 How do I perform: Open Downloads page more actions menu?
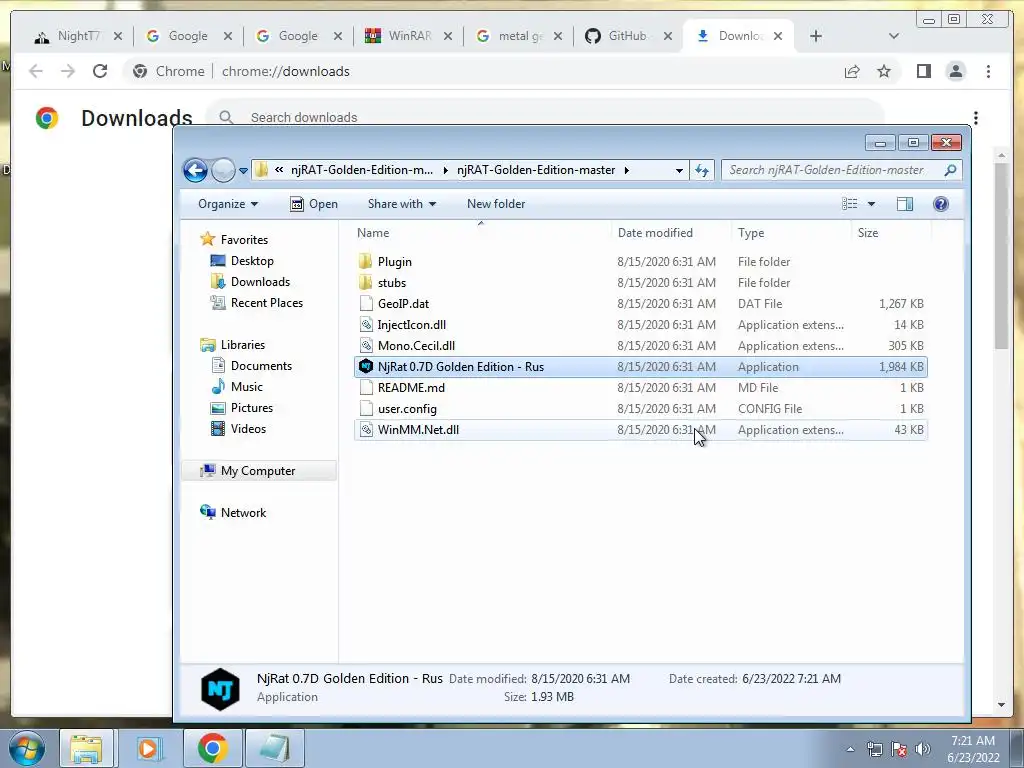click(976, 118)
